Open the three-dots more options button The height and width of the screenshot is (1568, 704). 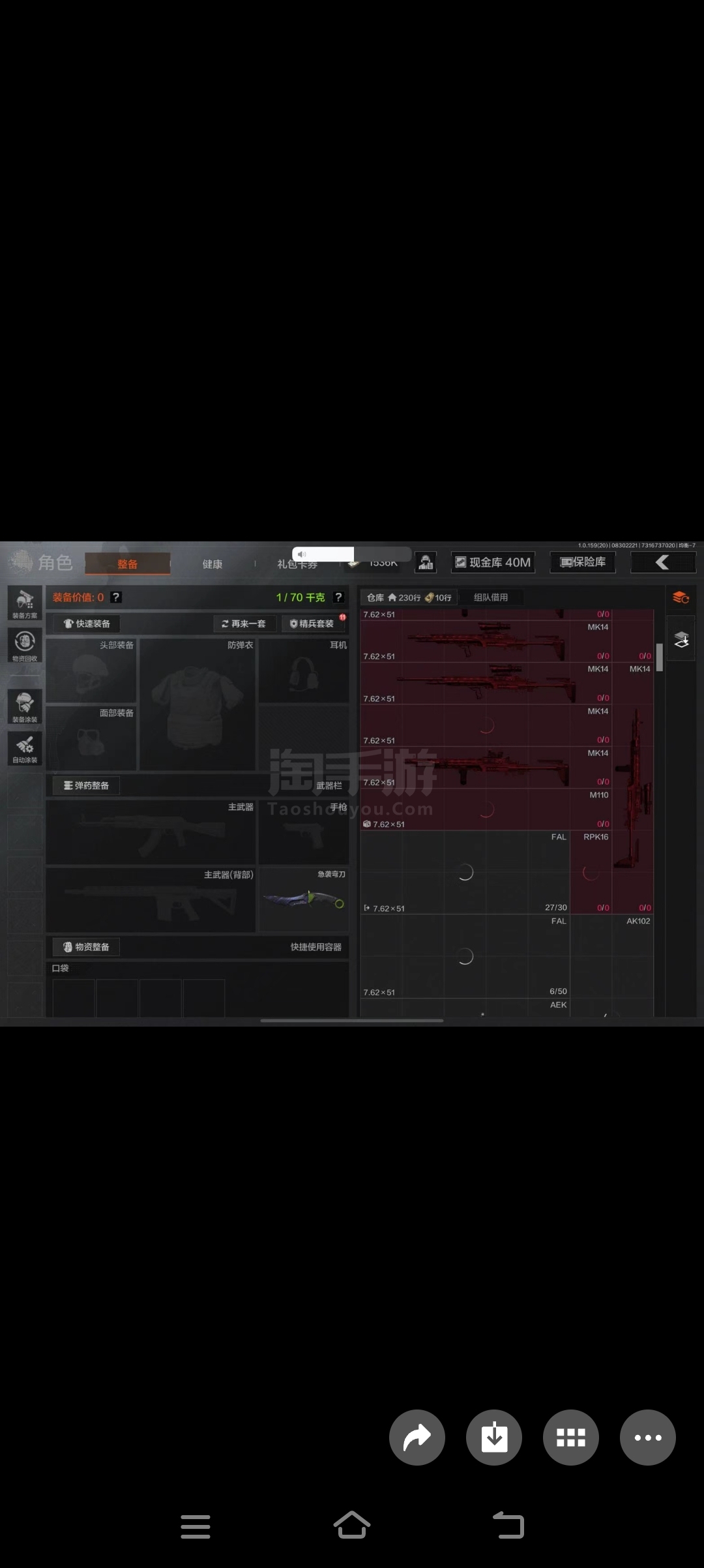click(x=648, y=1438)
